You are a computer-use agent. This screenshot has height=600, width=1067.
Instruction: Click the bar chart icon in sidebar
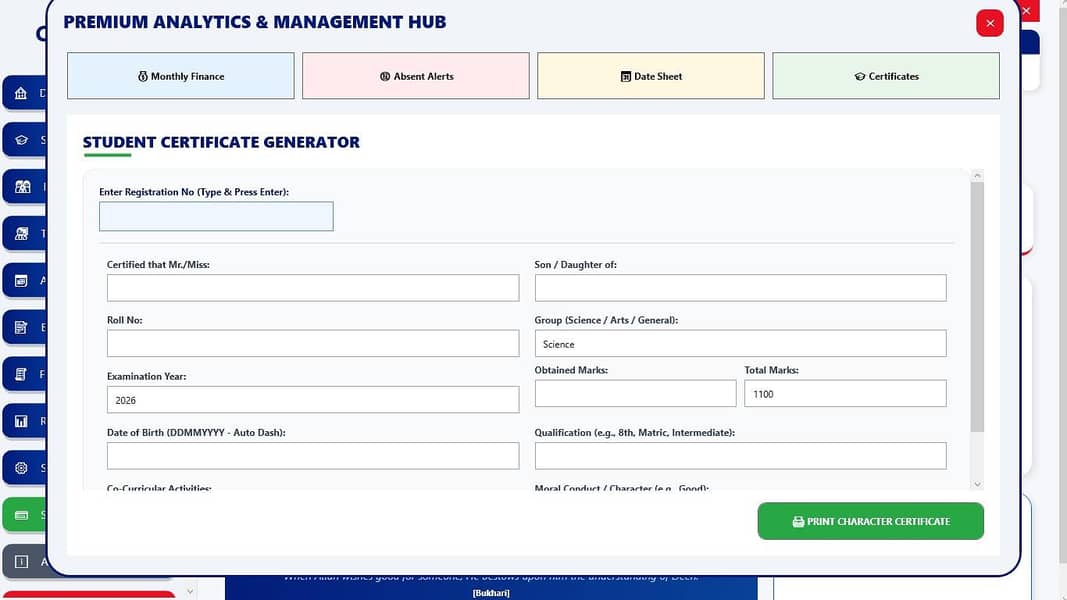click(21, 421)
